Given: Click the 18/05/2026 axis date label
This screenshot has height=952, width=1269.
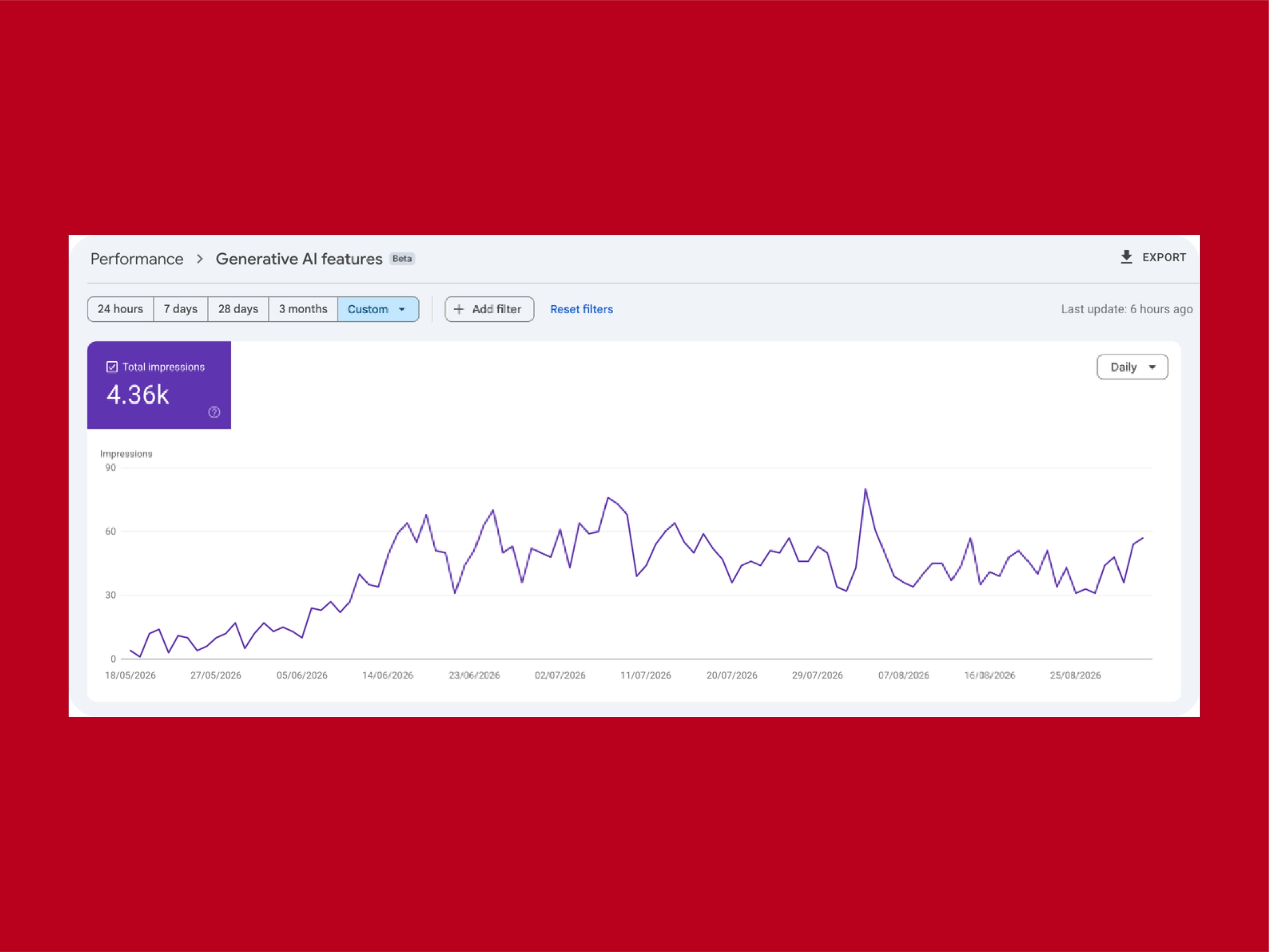Looking at the screenshot, I should 130,675.
